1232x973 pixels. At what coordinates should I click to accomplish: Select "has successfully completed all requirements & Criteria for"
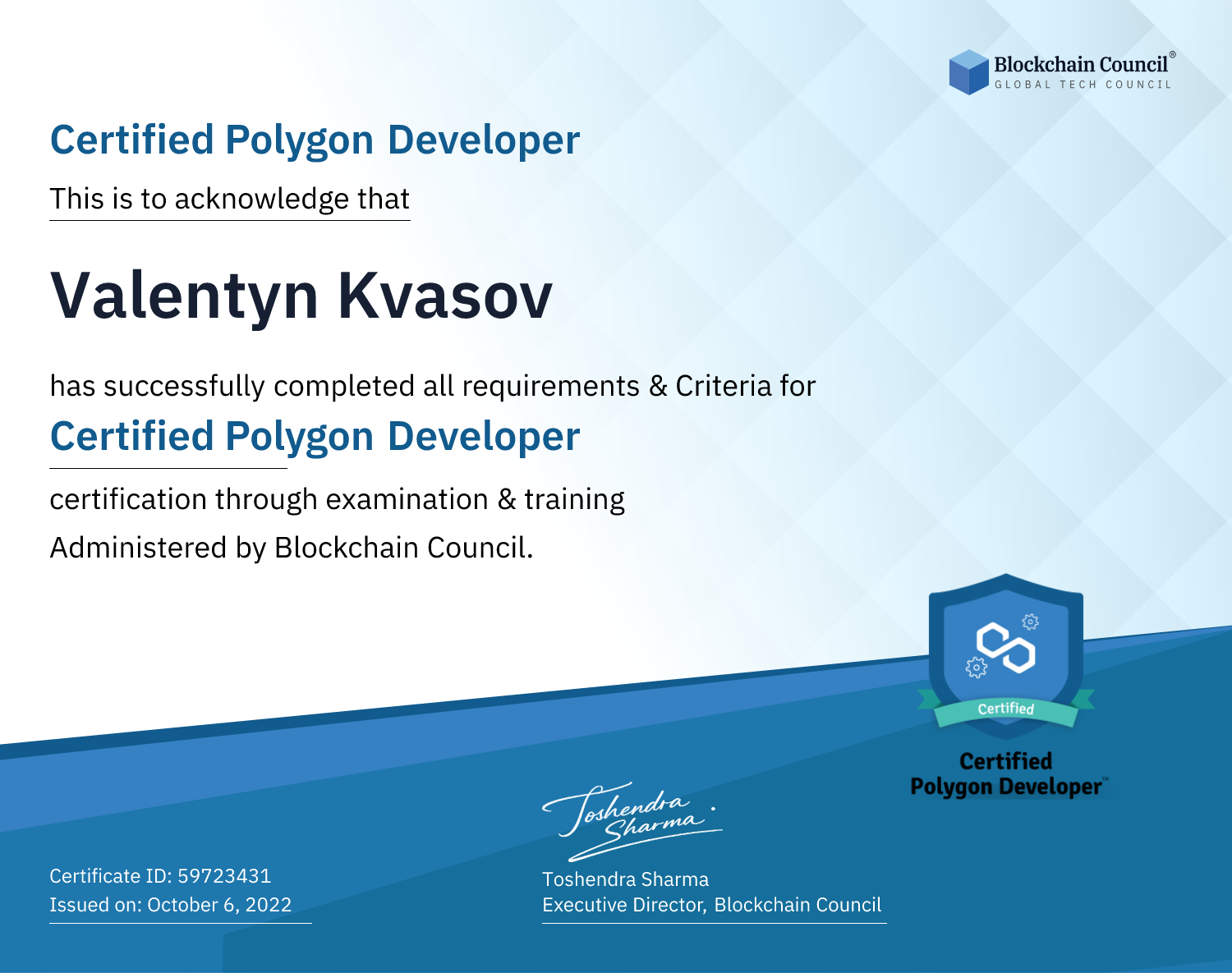(x=433, y=386)
